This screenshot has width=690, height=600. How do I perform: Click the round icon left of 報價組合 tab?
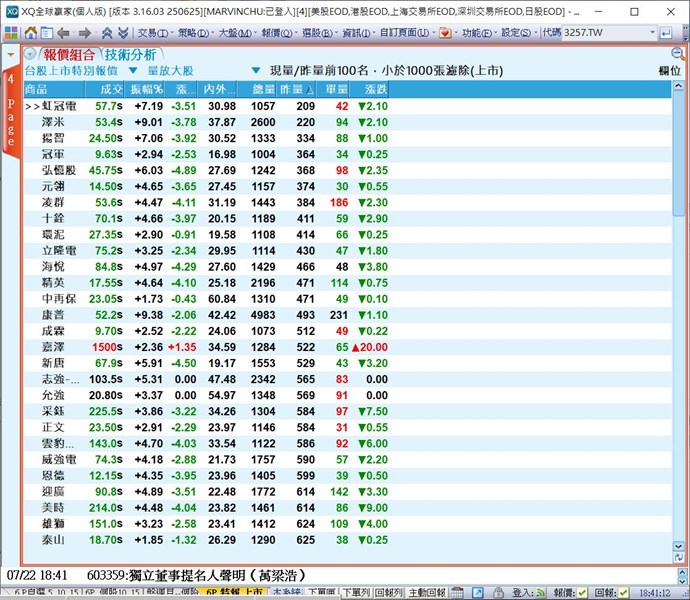coord(29,54)
